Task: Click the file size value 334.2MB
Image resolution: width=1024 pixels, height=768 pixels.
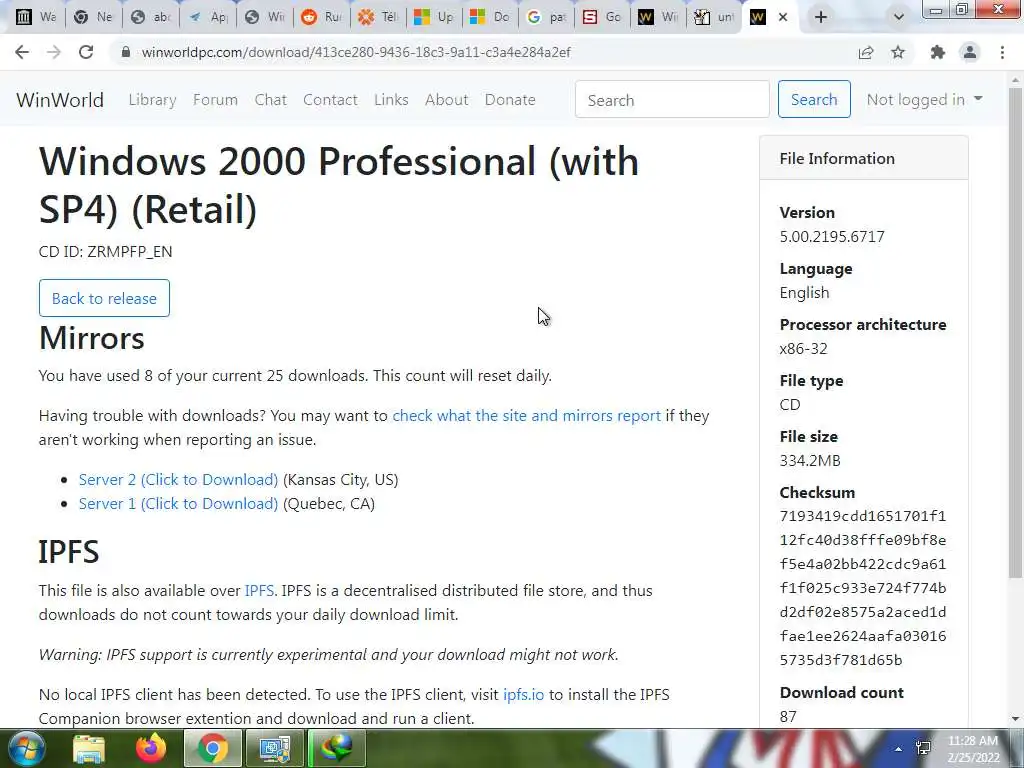Action: pyautogui.click(x=810, y=460)
